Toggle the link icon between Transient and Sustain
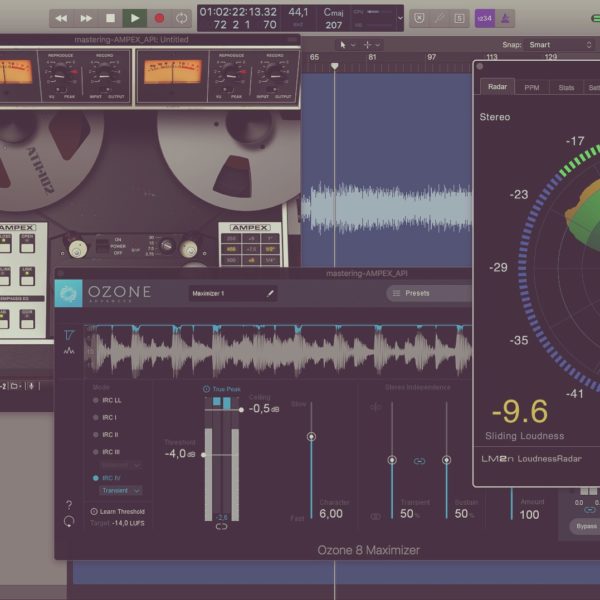The height and width of the screenshot is (600, 600). pyautogui.click(x=419, y=461)
